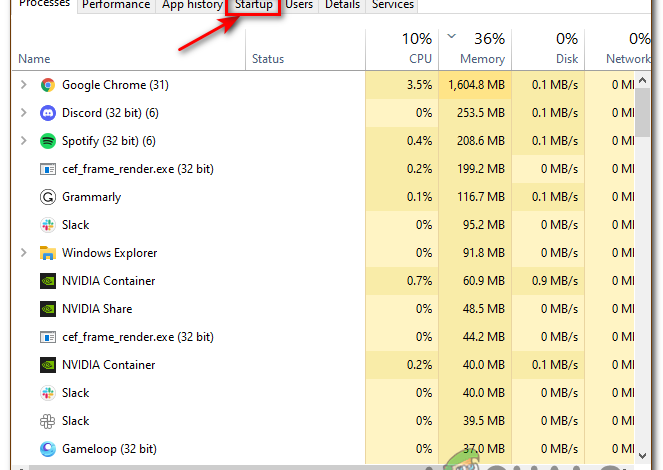This screenshot has height=470, width=663.
Task: Click the Grammarly process icon
Action: click(48, 197)
